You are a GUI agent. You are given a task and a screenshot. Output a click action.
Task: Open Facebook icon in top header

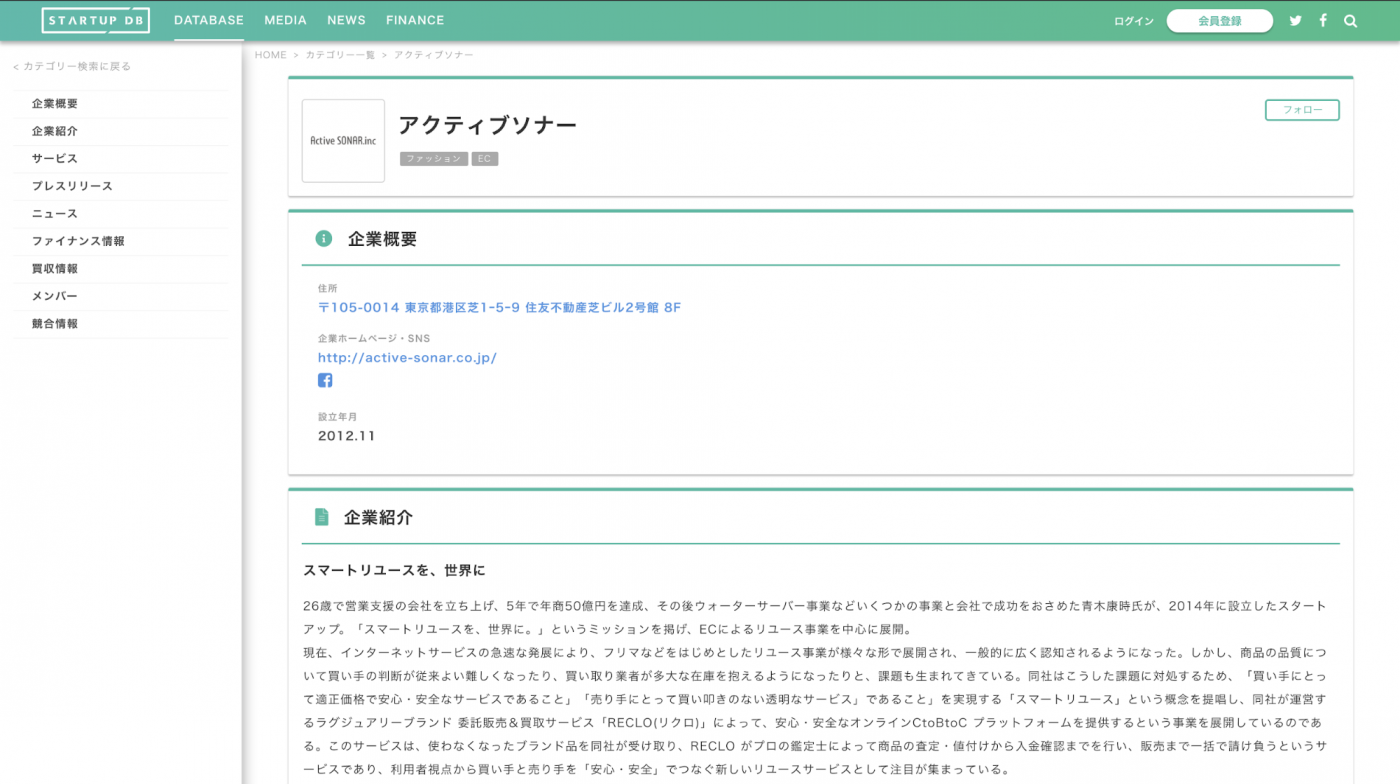[1323, 20]
